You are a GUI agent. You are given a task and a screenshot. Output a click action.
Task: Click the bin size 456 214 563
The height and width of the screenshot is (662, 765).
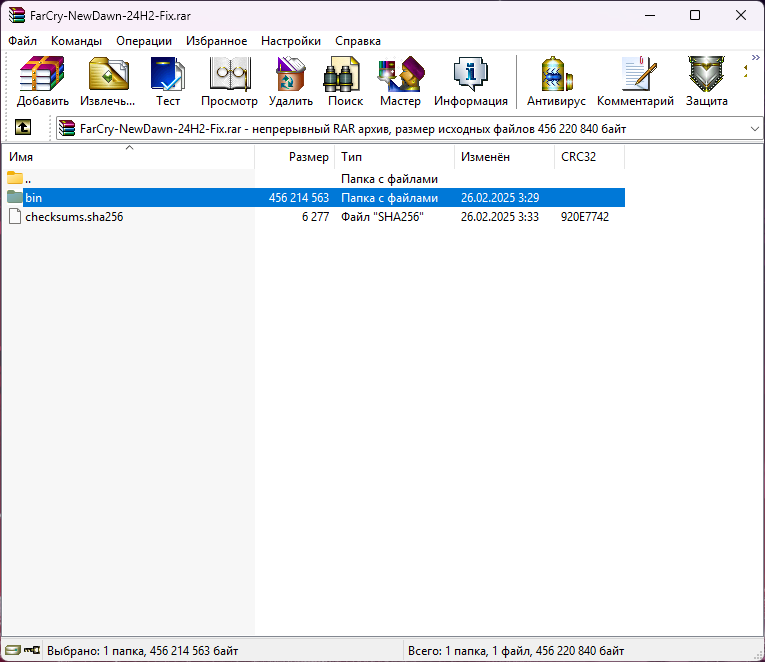(299, 198)
